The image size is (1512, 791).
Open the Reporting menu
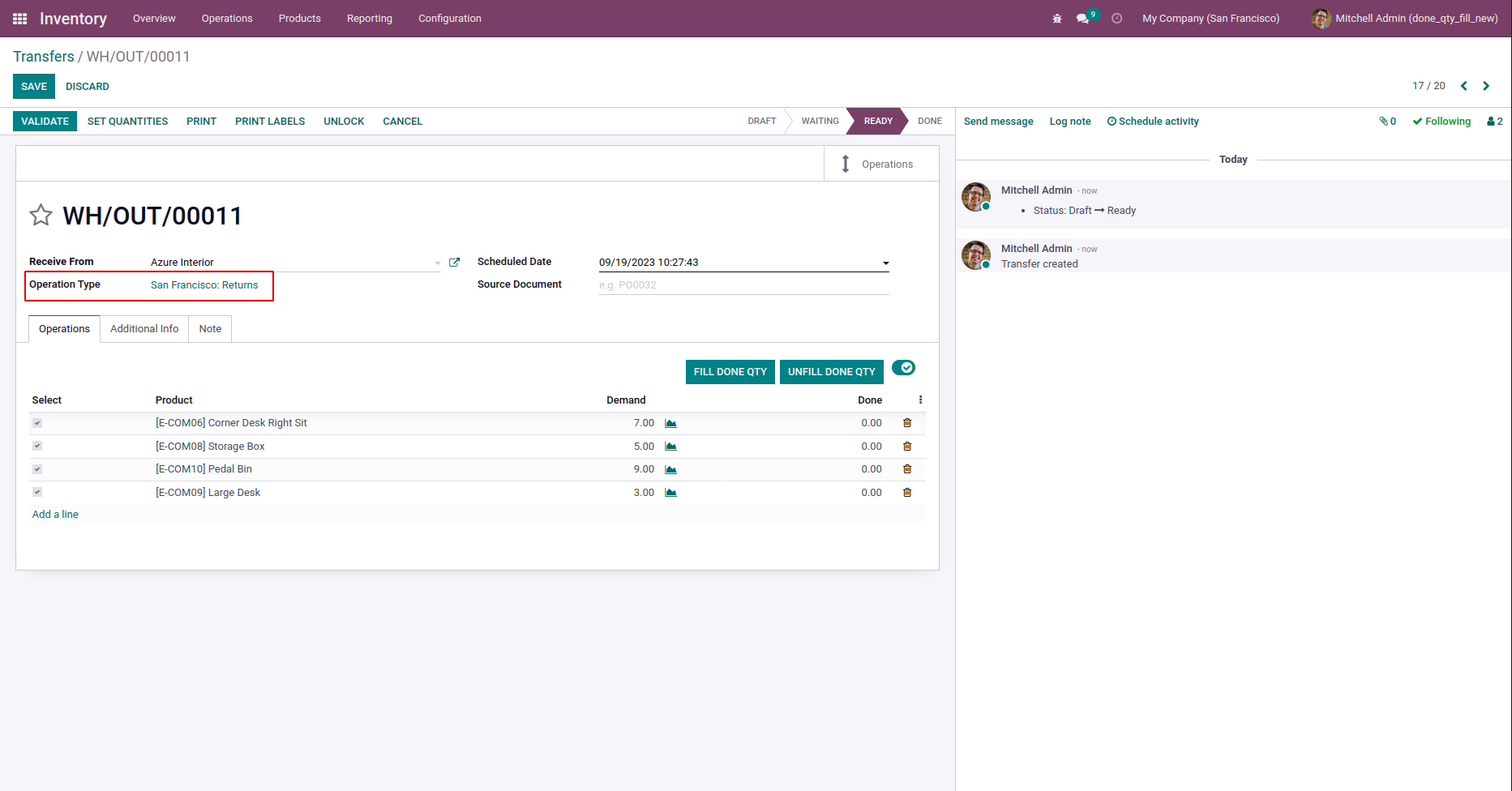pos(370,19)
